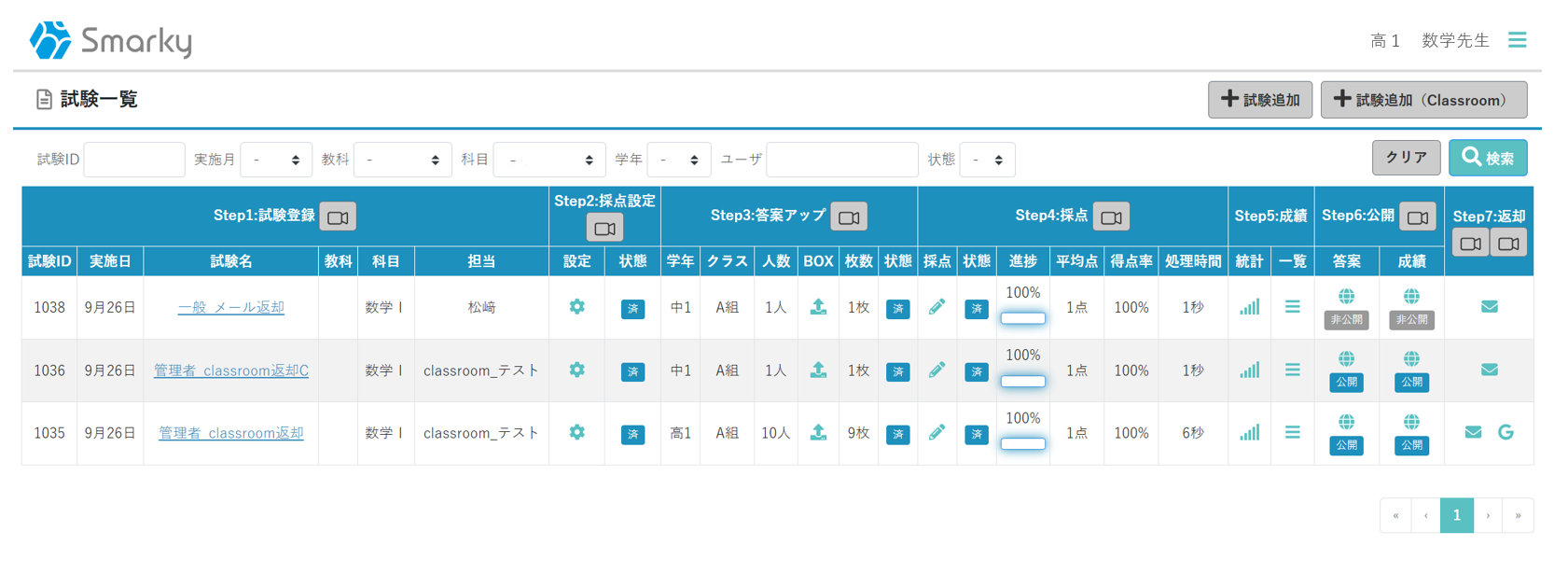Click the Step1 試験登録 video help icon
The height and width of the screenshot is (587, 1568).
tap(338, 217)
